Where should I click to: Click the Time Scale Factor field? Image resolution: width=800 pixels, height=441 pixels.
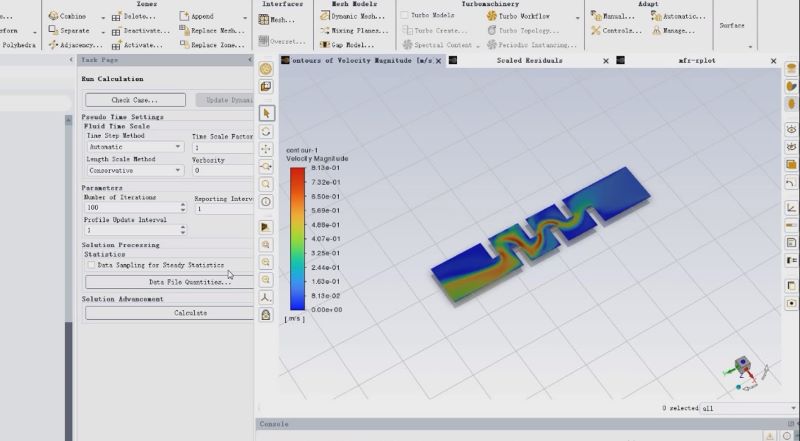pos(222,148)
